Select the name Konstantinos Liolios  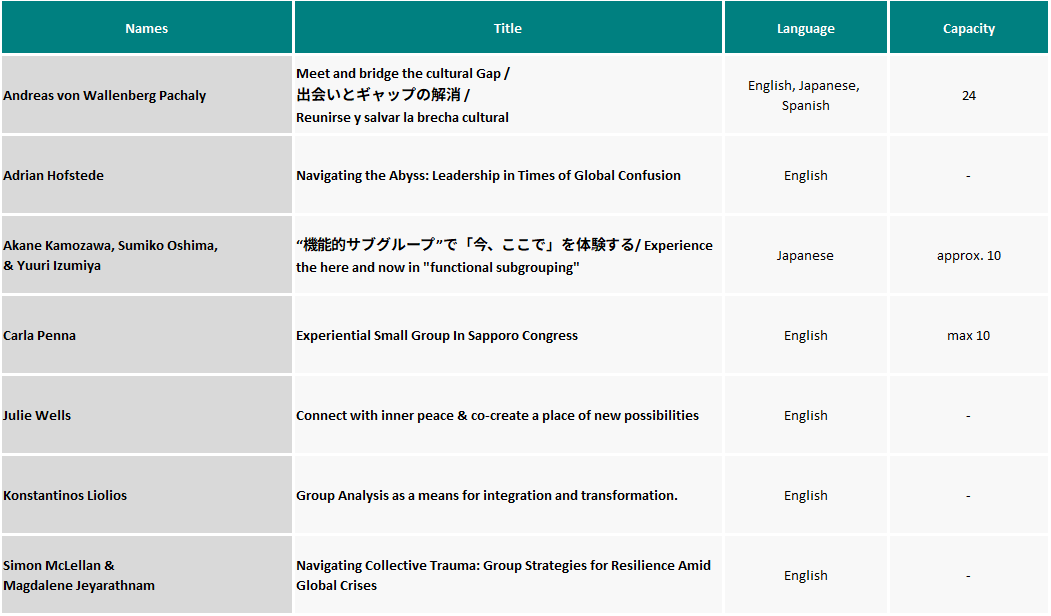[x=65, y=495]
